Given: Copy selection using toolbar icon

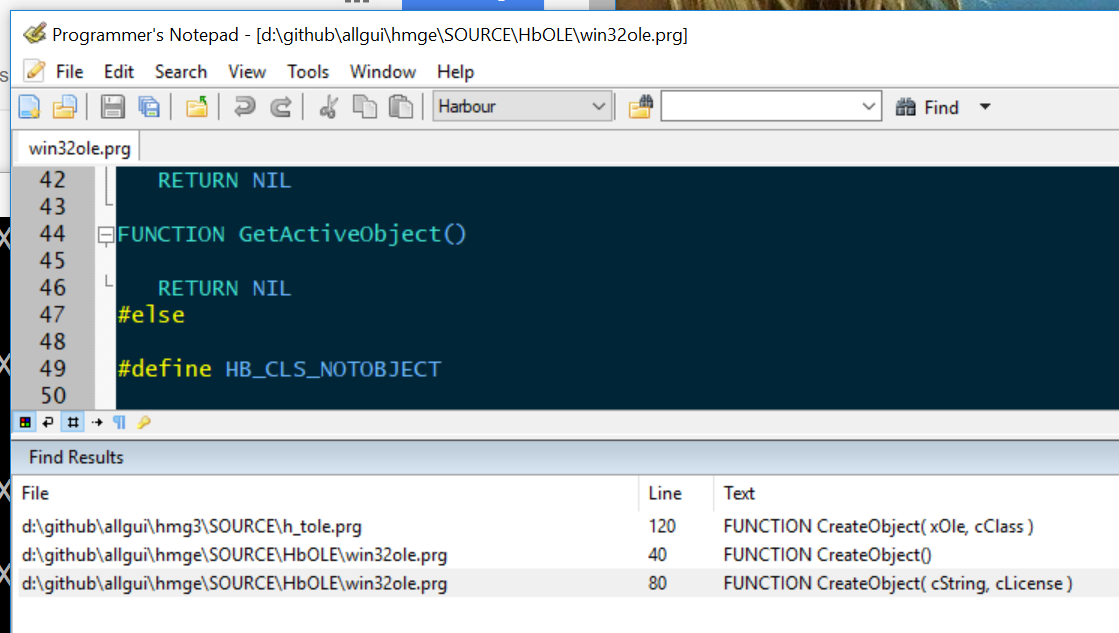Looking at the screenshot, I should tap(365, 107).
